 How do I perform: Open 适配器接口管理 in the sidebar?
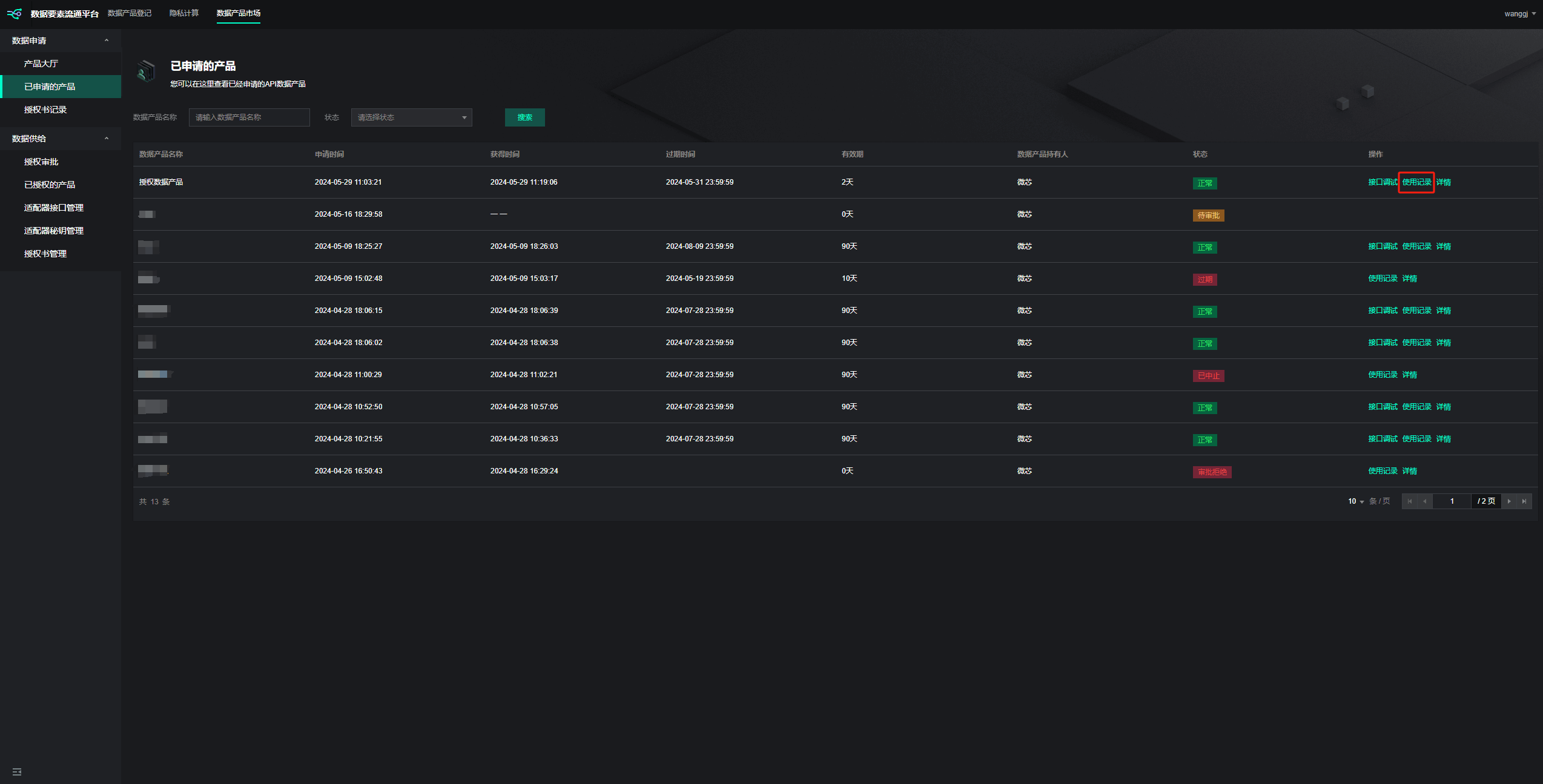point(54,208)
